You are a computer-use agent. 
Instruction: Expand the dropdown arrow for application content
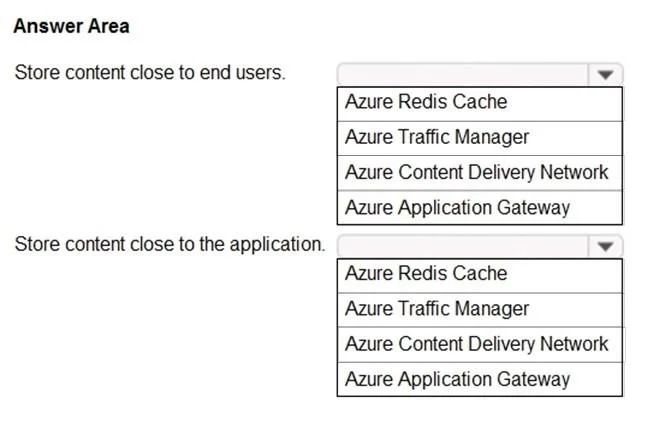(605, 246)
